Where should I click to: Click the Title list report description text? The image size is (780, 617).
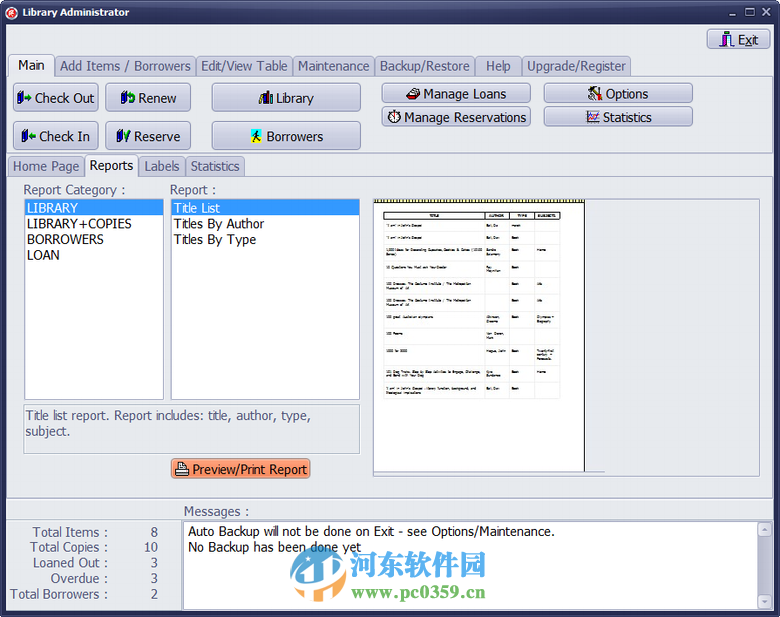pyautogui.click(x=168, y=423)
